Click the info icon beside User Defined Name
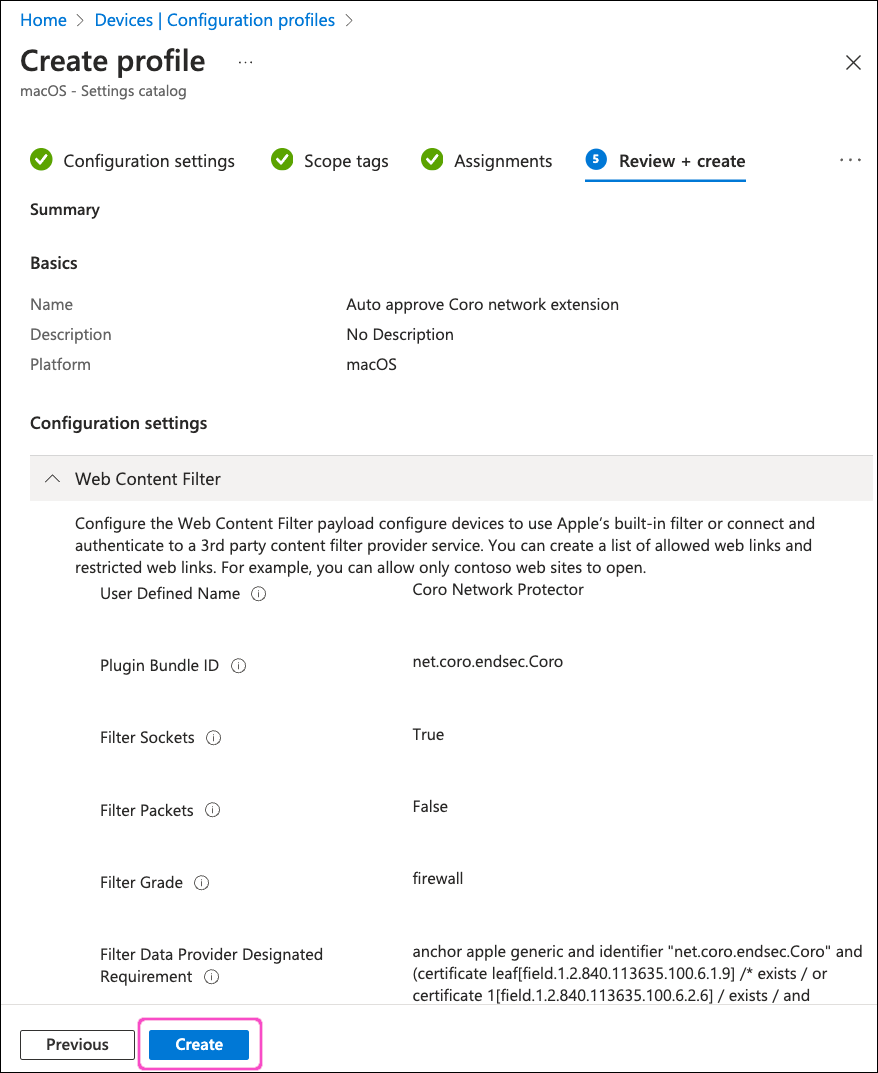This screenshot has width=878, height=1073. pyautogui.click(x=258, y=594)
